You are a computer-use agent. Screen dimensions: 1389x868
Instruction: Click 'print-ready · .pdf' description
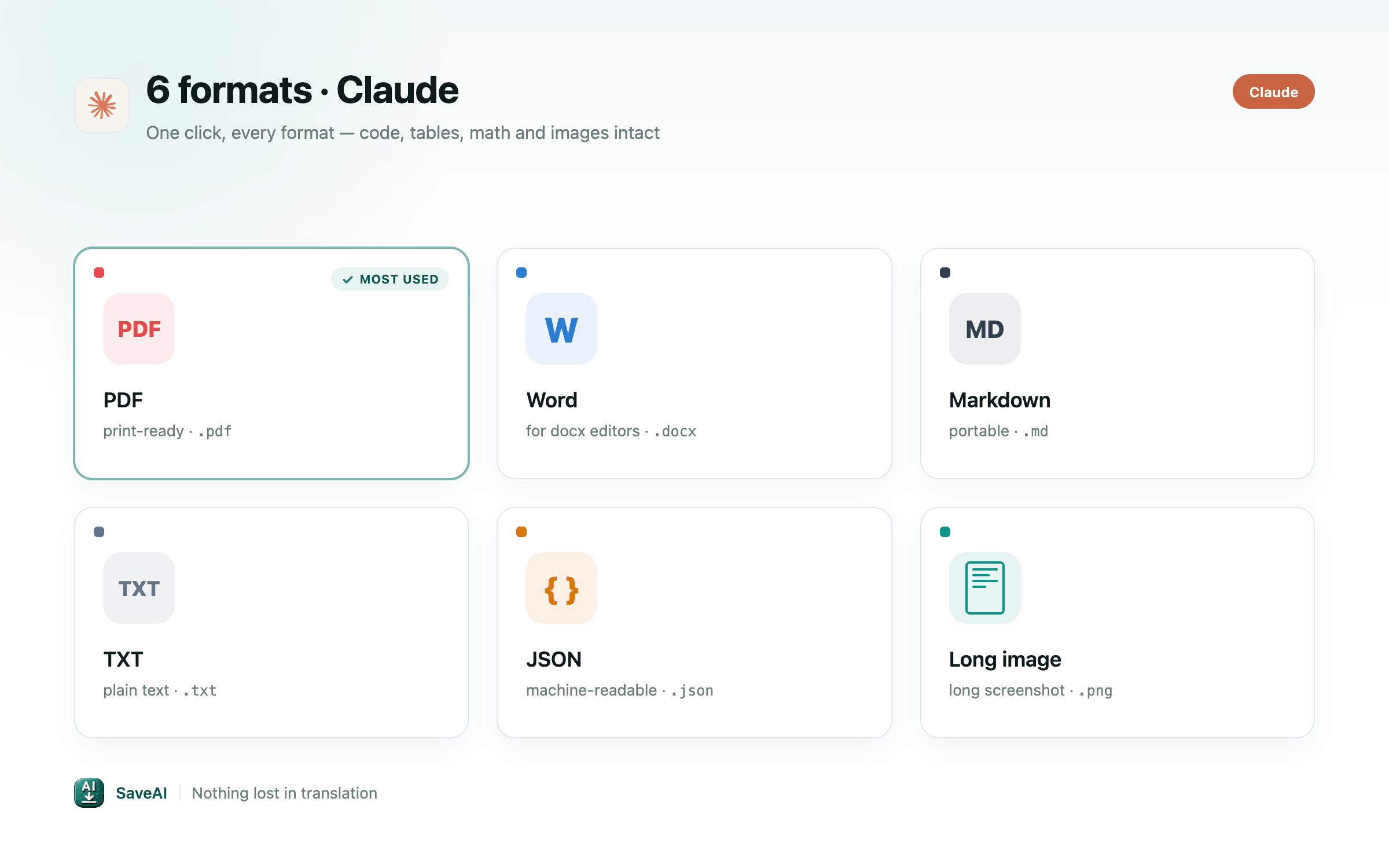[167, 431]
